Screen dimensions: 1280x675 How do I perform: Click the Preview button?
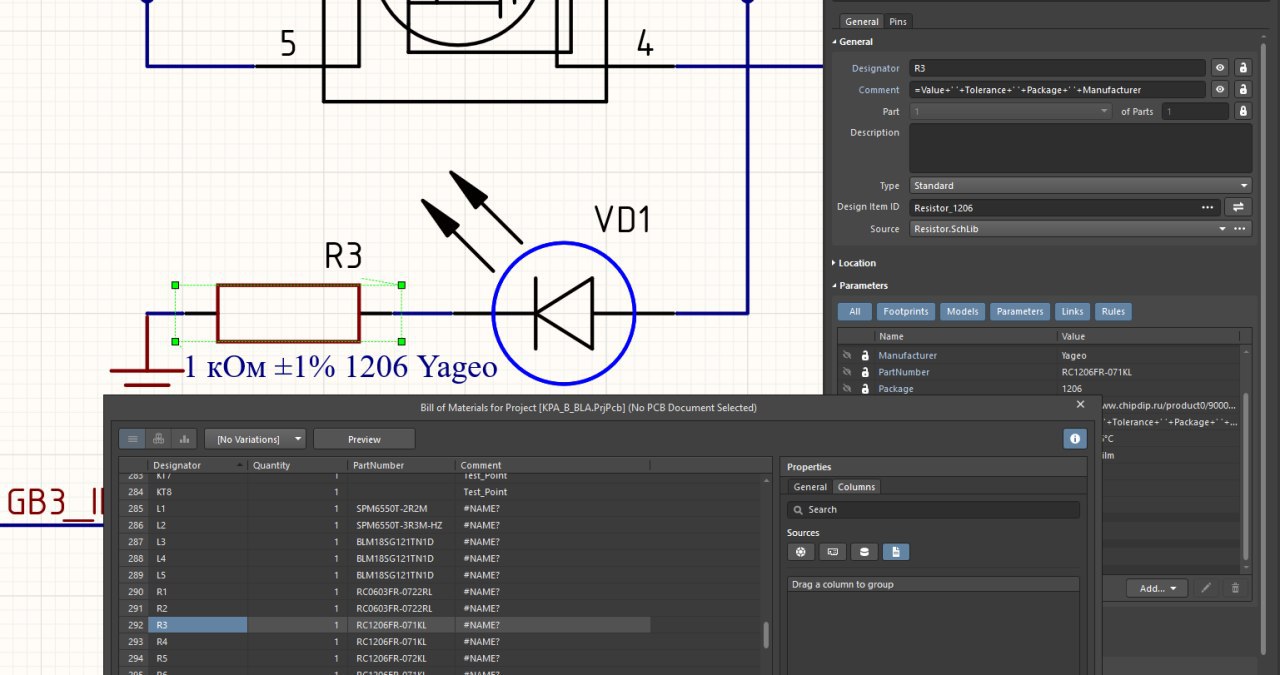[x=364, y=439]
